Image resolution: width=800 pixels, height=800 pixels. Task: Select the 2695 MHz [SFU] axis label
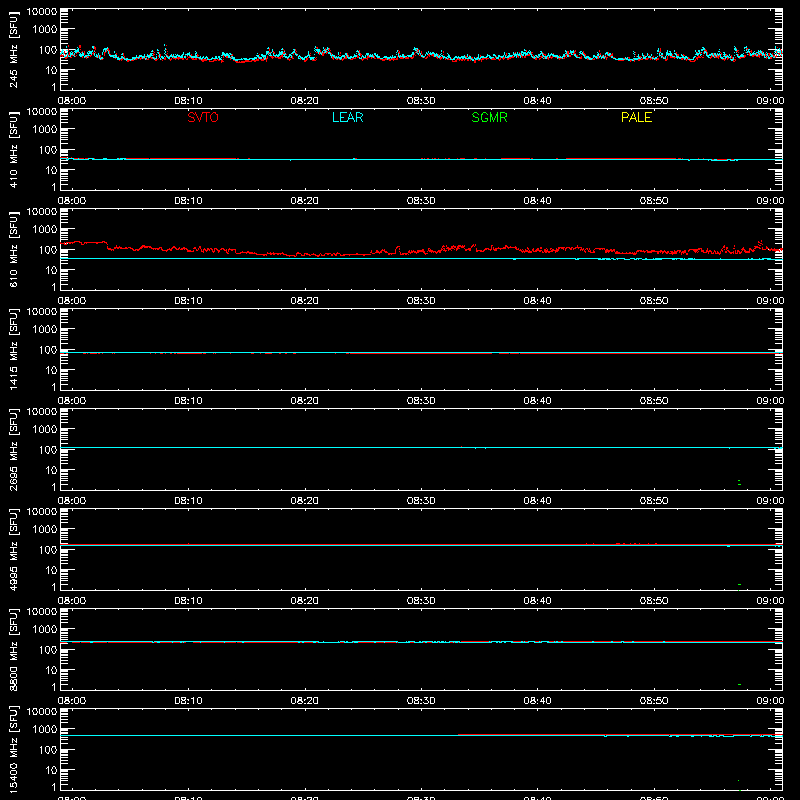click(x=13, y=449)
